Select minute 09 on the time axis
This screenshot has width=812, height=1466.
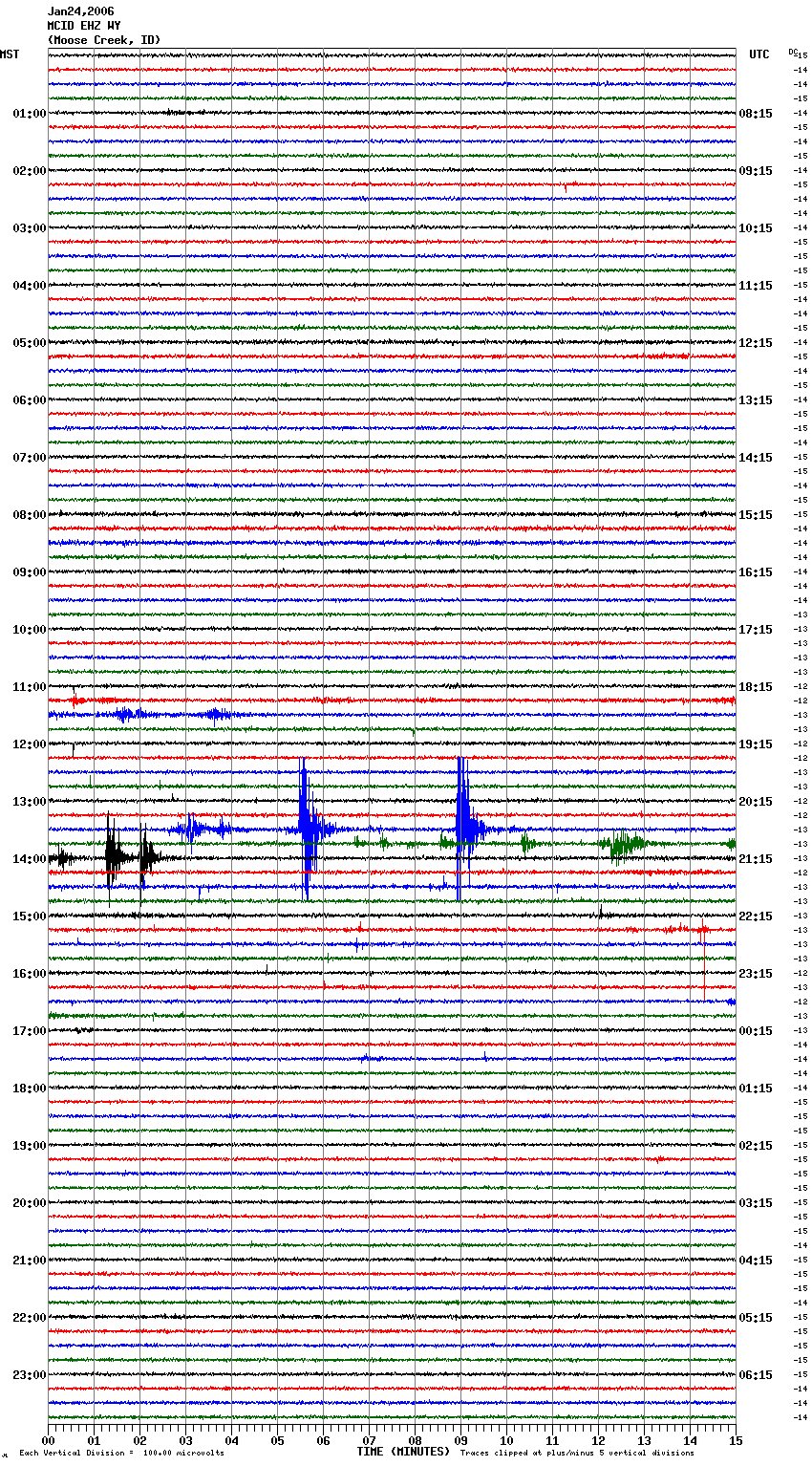tap(460, 1440)
